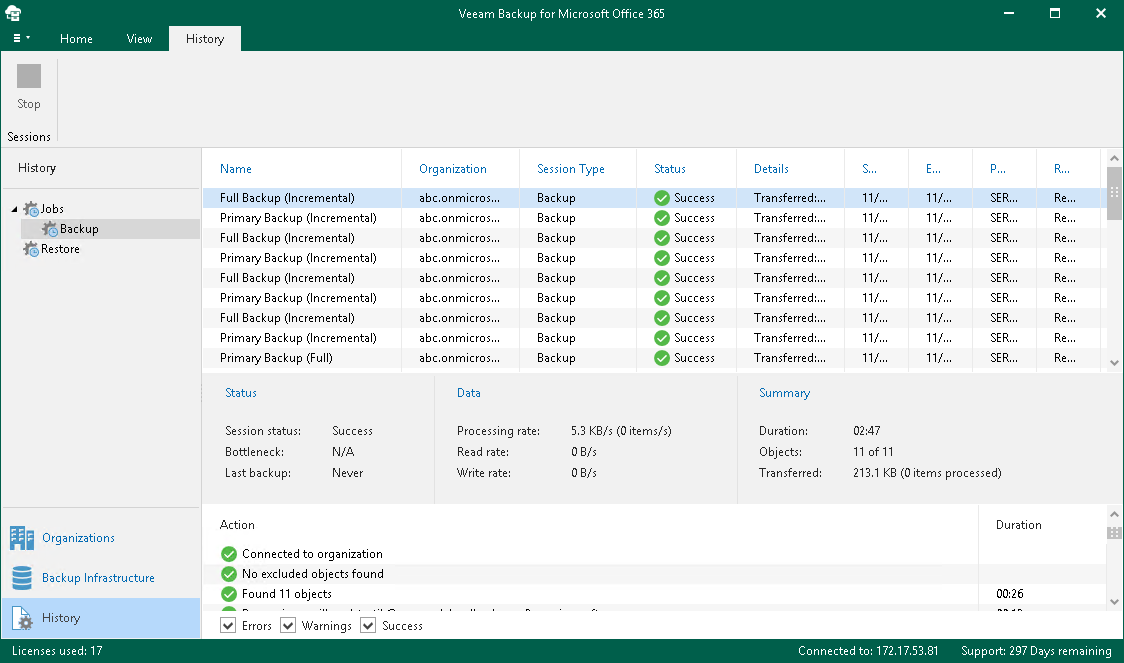
Task: Click action log scroll up arrow
Action: (x=1114, y=514)
